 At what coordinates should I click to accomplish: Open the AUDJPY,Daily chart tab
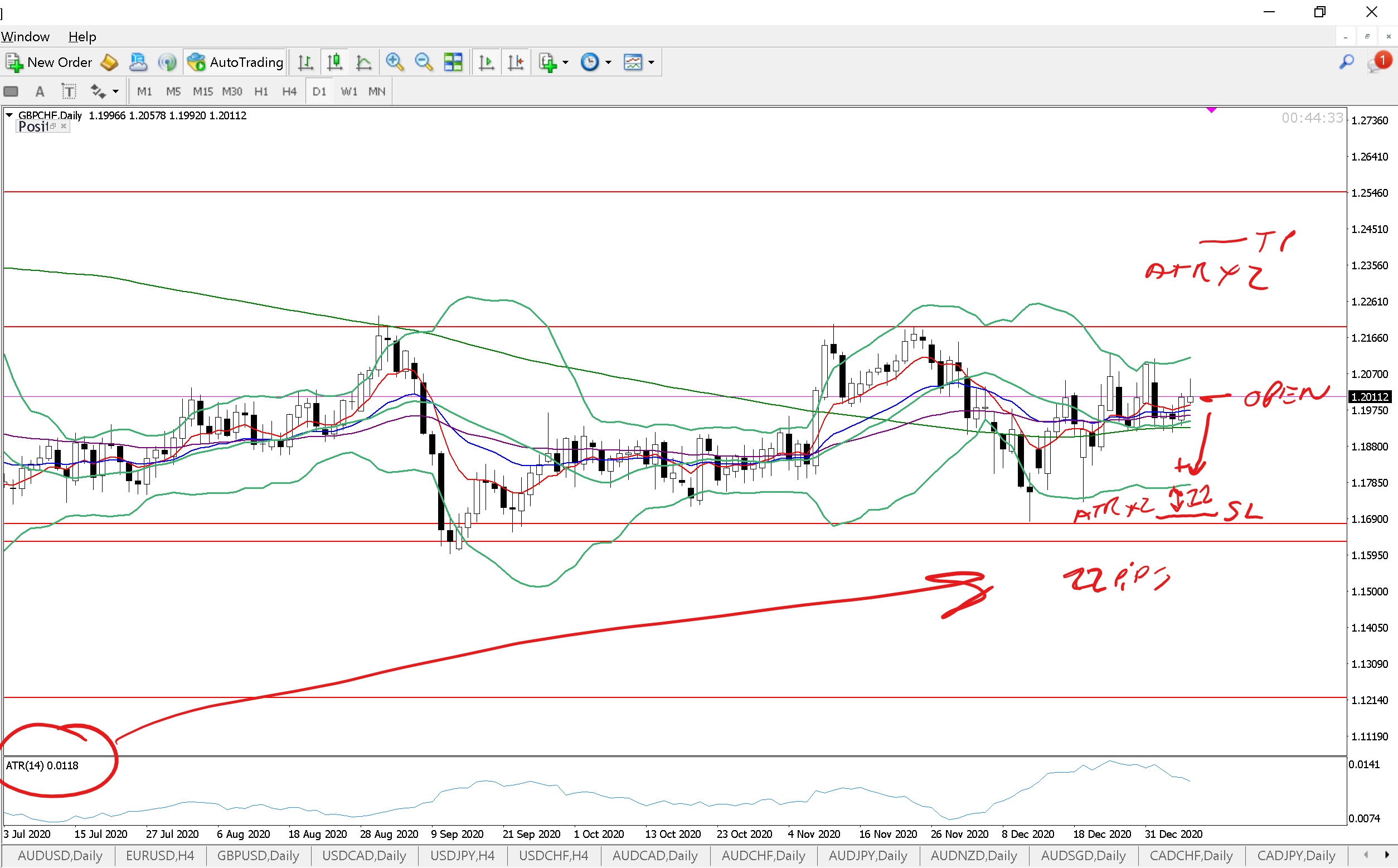pos(869,855)
